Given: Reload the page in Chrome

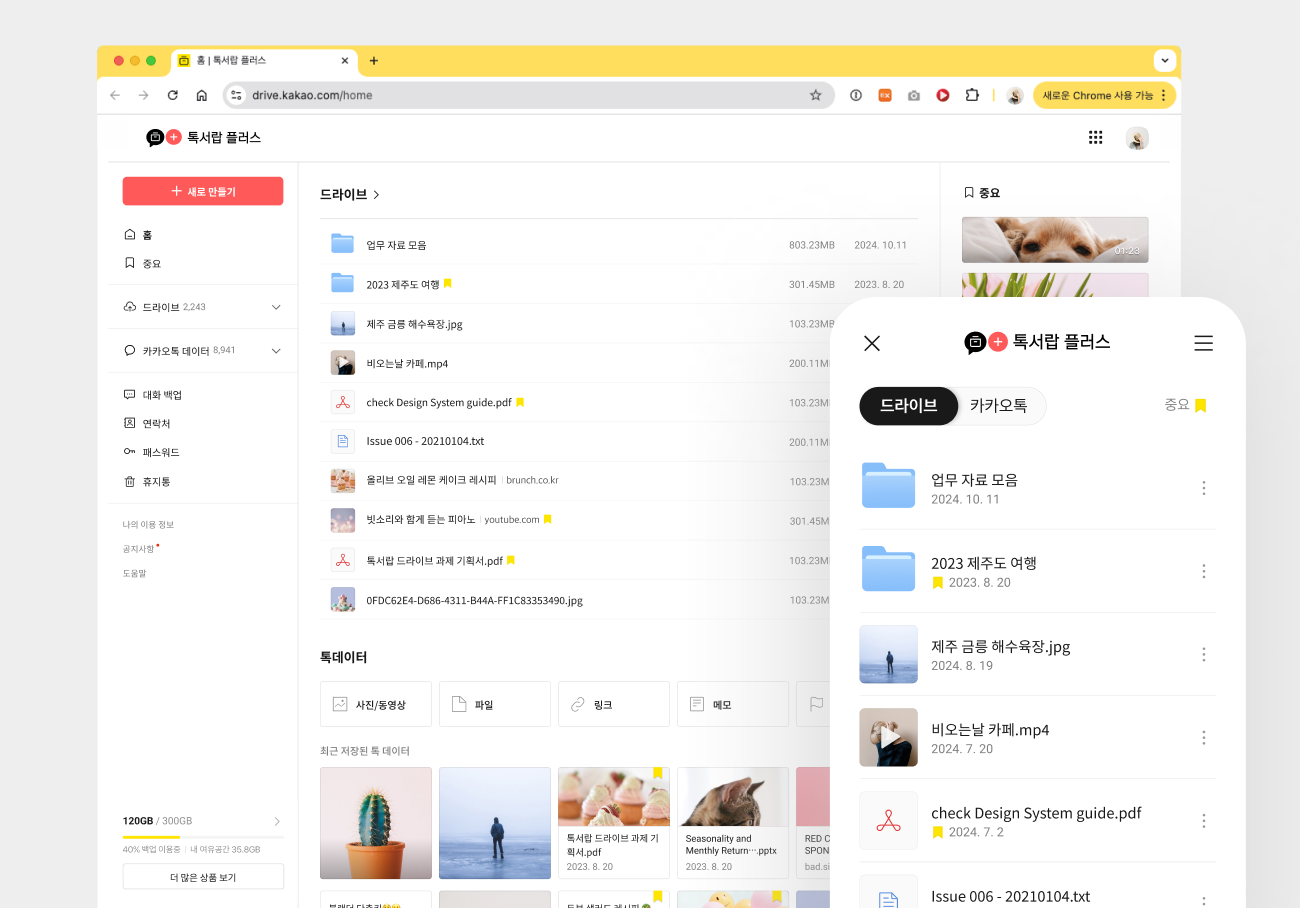Looking at the screenshot, I should 172,95.
